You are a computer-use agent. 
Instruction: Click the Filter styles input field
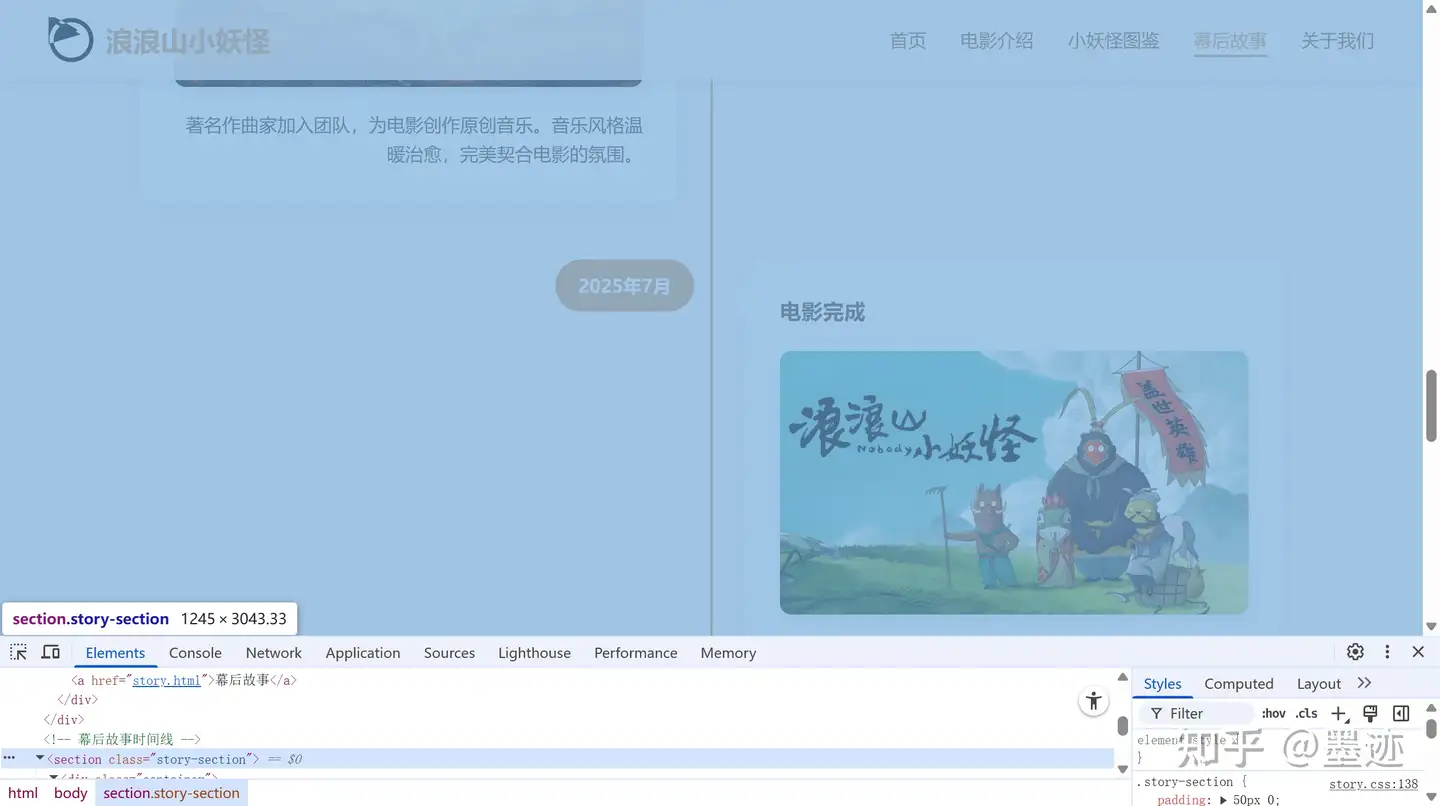[1196, 713]
